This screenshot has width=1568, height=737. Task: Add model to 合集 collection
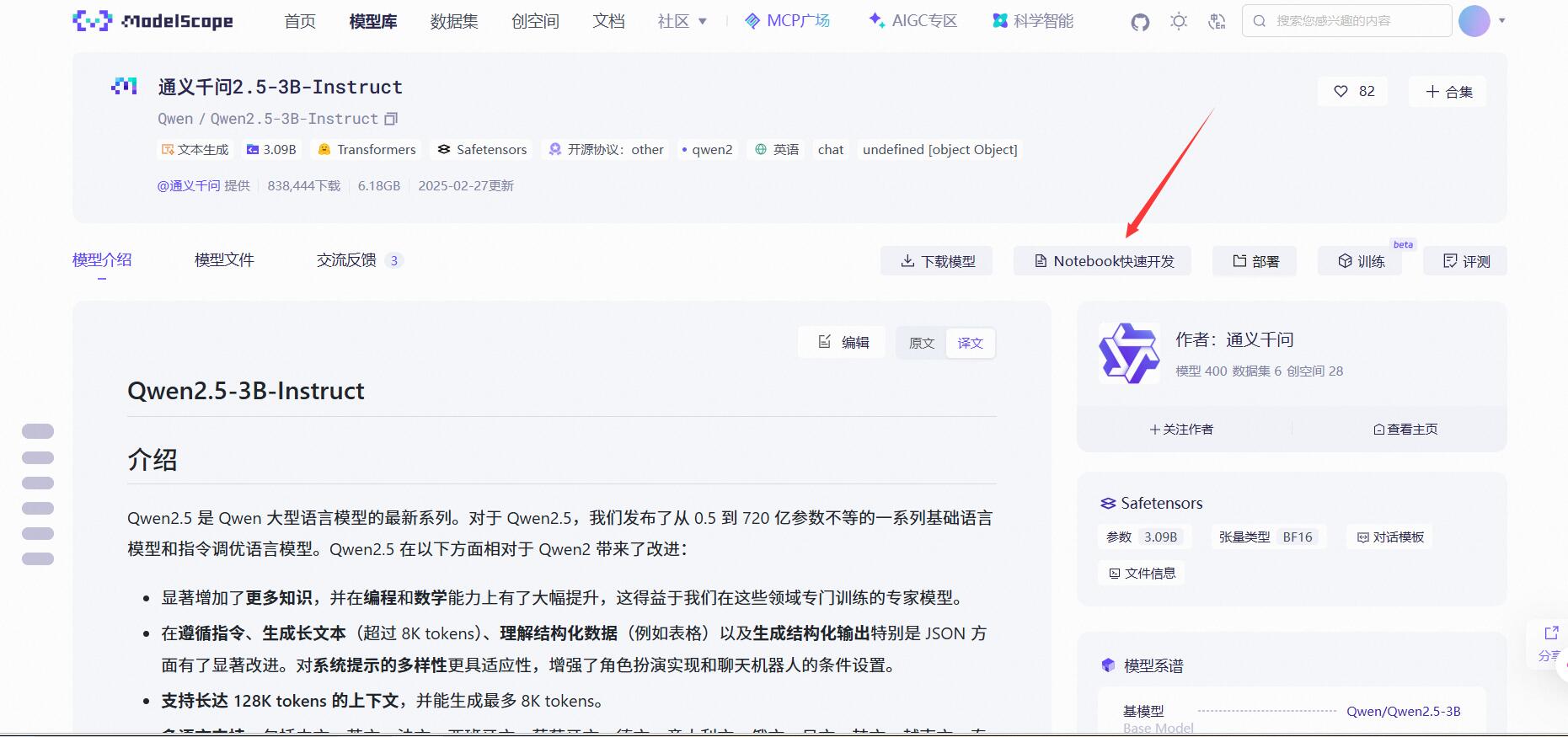pyautogui.click(x=1448, y=92)
